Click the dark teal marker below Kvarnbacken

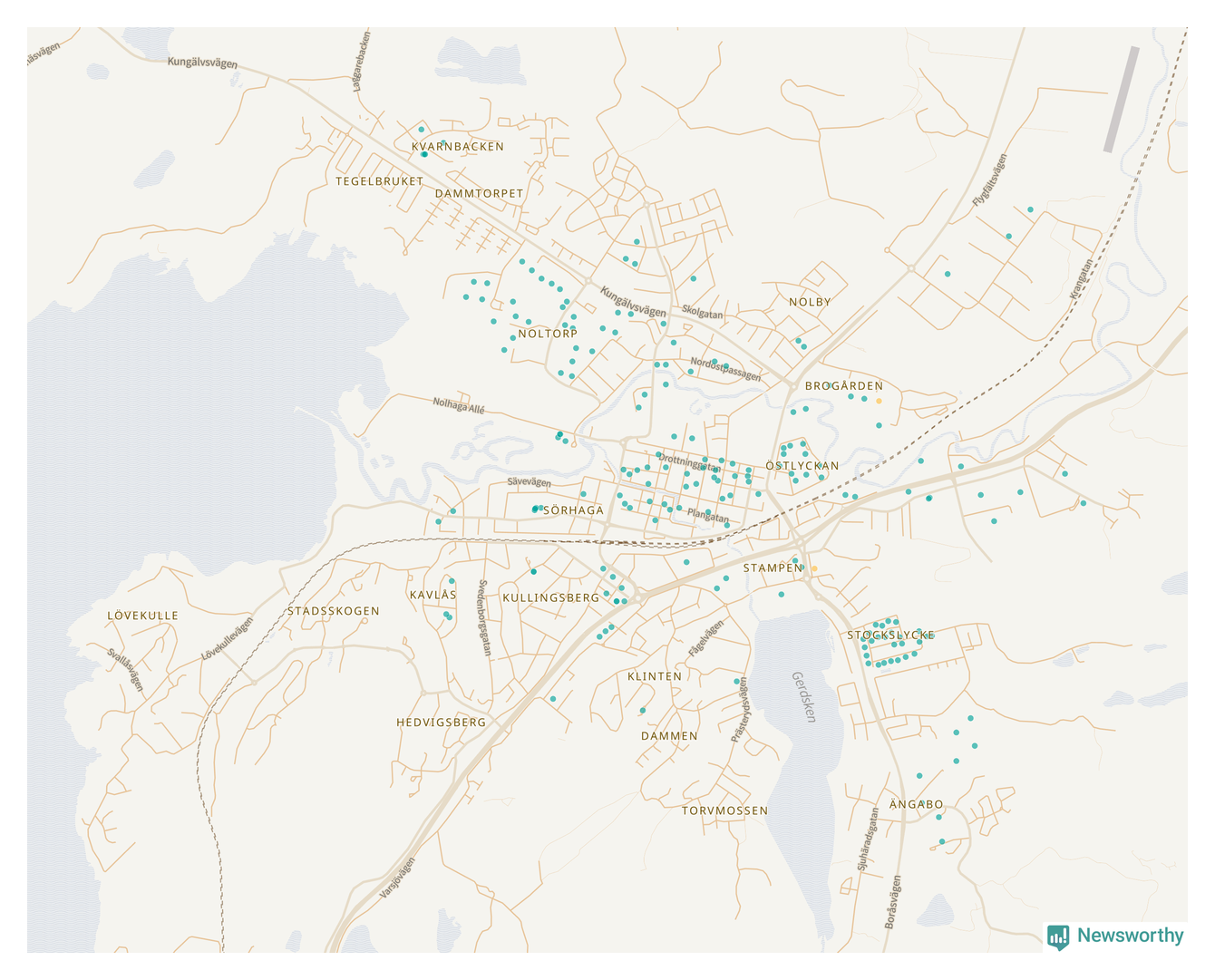pos(423,154)
